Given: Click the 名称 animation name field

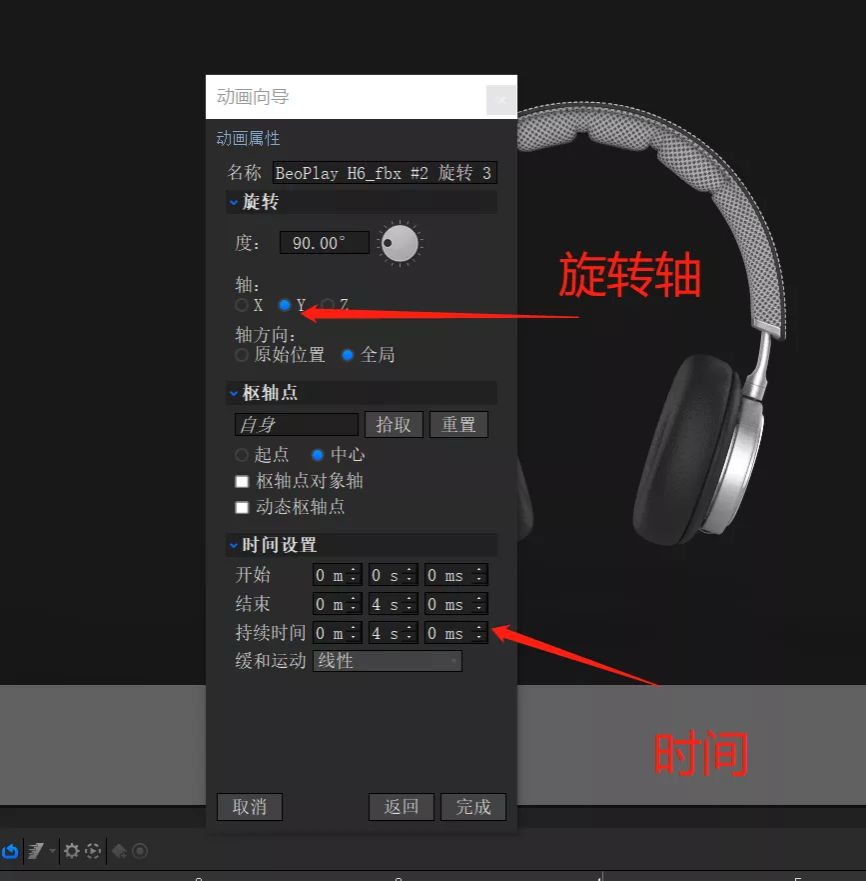Looking at the screenshot, I should (384, 173).
